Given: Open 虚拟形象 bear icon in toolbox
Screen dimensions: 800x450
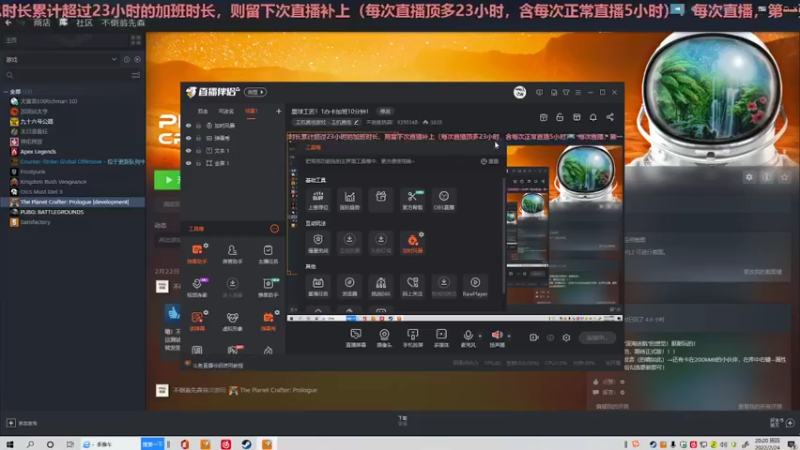Looking at the screenshot, I should click(x=232, y=321).
